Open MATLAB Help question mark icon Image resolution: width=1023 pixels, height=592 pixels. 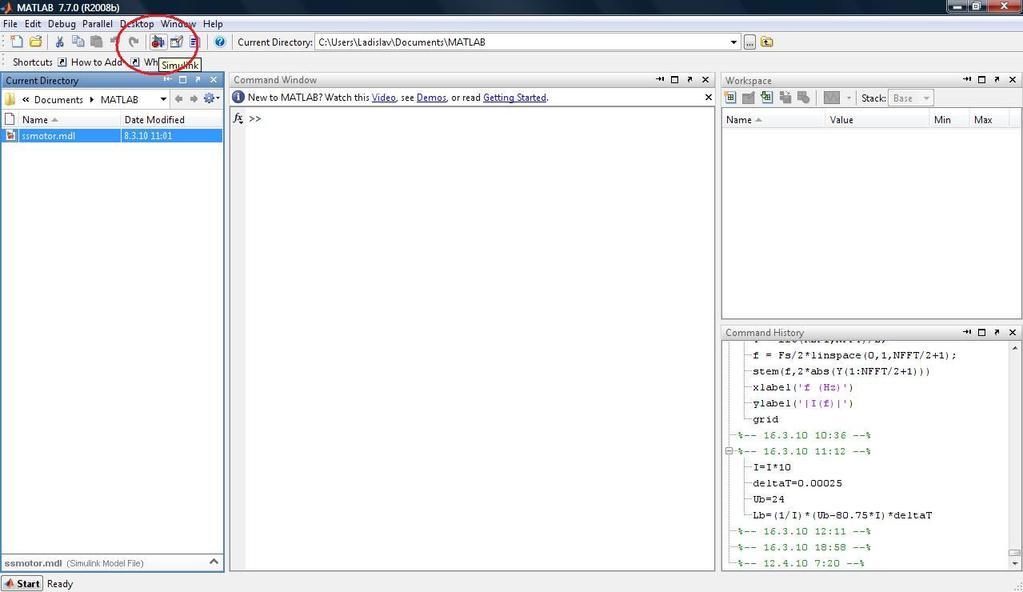point(220,42)
